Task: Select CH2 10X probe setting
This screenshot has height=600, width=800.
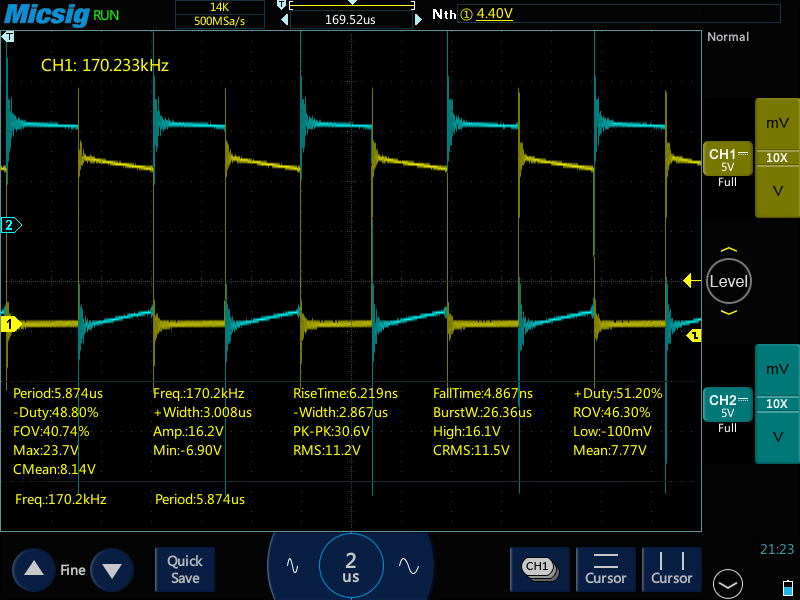Action: point(777,404)
